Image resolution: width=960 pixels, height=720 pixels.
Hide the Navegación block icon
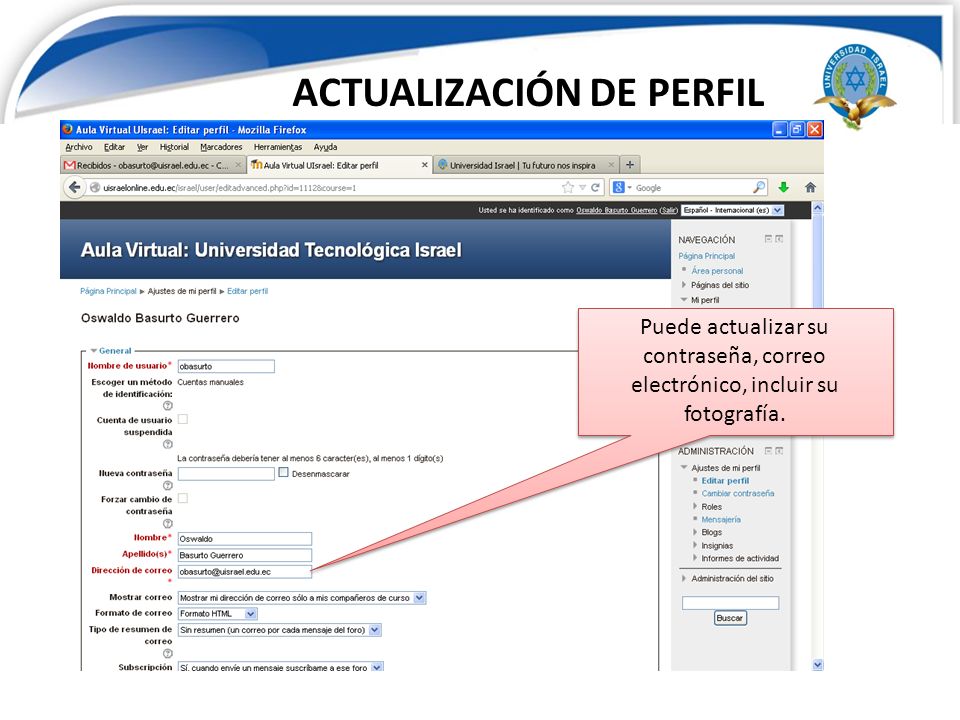pyautogui.click(x=768, y=239)
